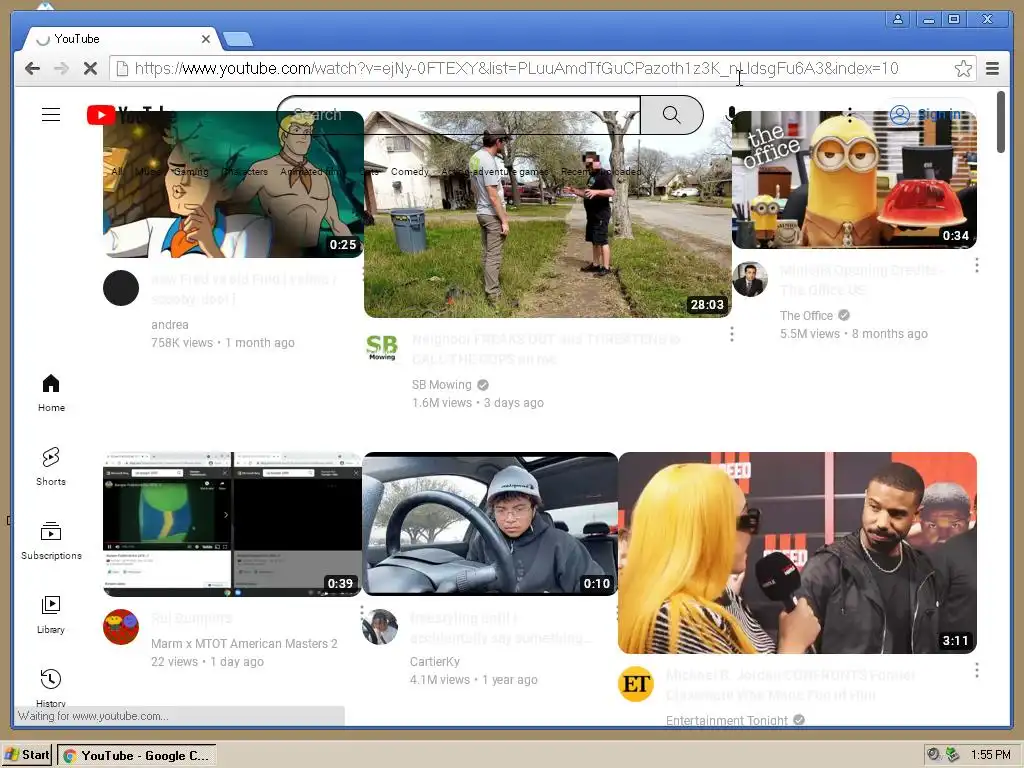Select the Comedy filter chip

[409, 172]
